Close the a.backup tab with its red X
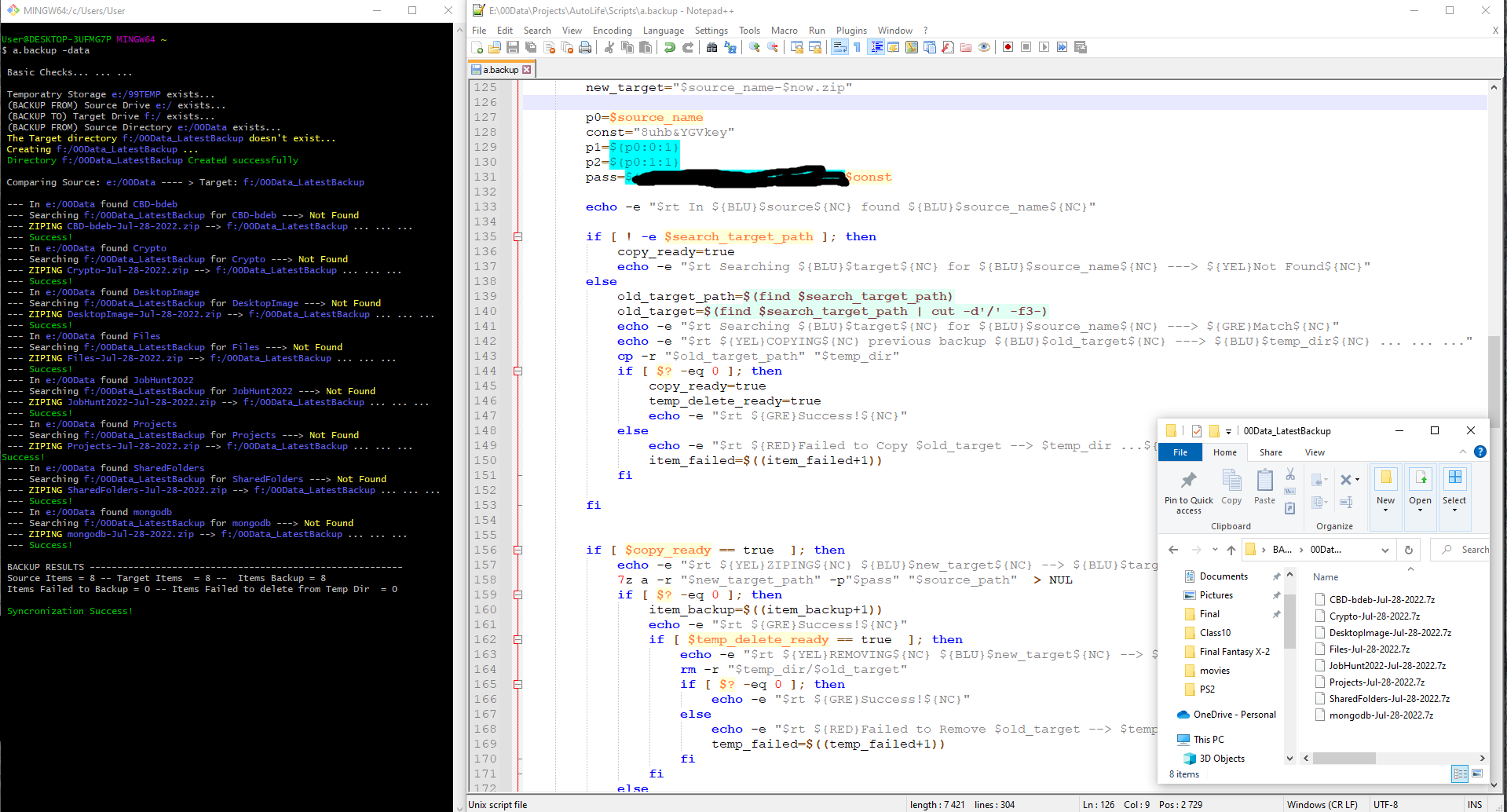Screen dimensions: 1507x812 (x=527, y=70)
